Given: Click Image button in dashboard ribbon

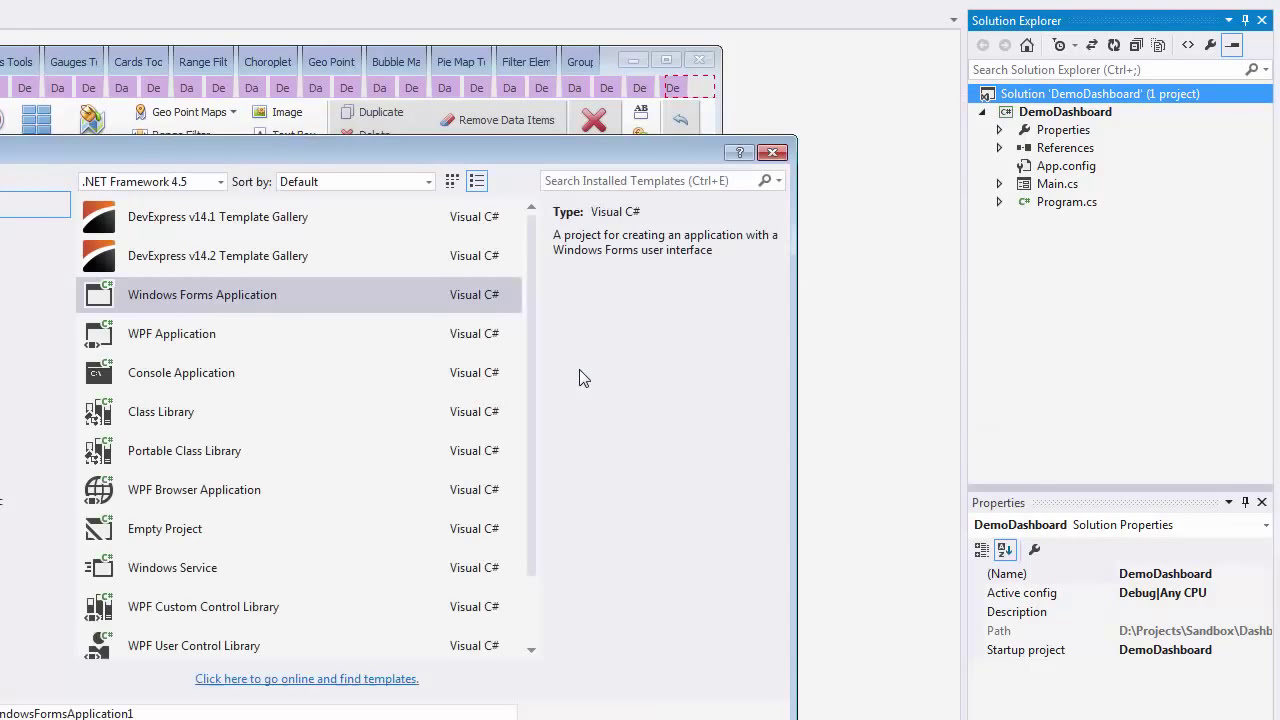Looking at the screenshot, I should [278, 112].
